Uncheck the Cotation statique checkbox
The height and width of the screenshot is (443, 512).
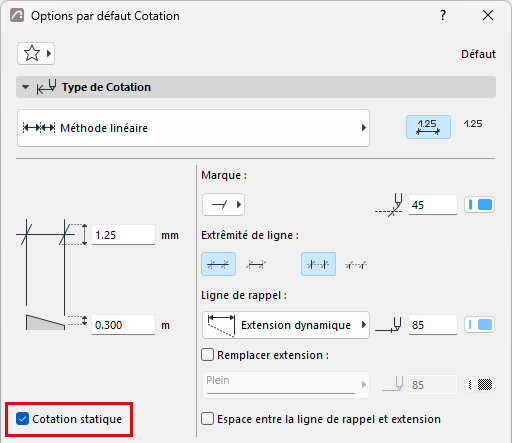click(x=22, y=419)
